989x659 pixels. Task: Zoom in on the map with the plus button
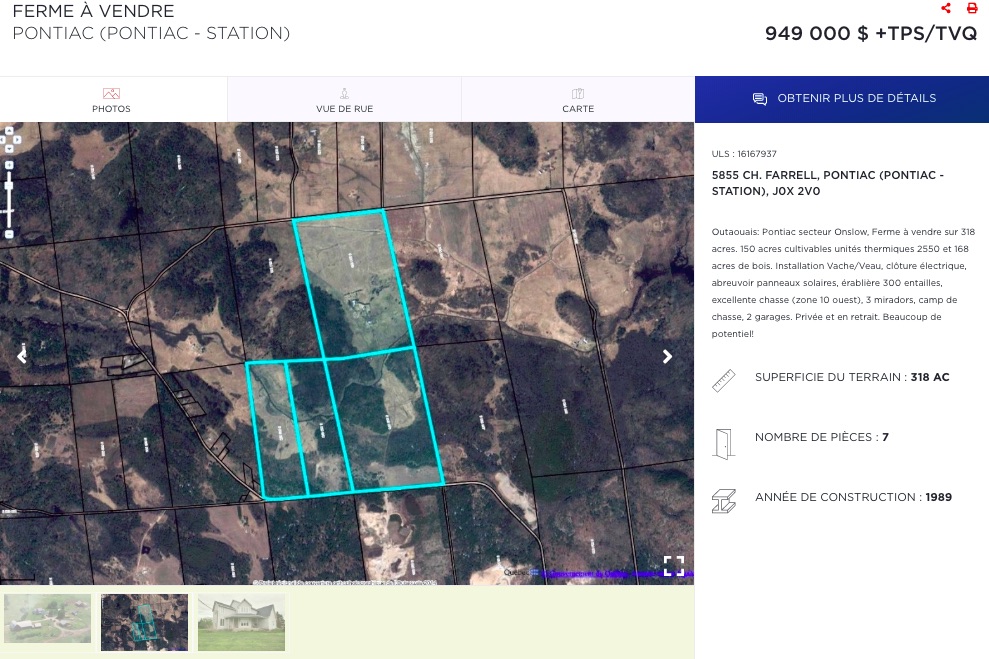click(x=9, y=165)
